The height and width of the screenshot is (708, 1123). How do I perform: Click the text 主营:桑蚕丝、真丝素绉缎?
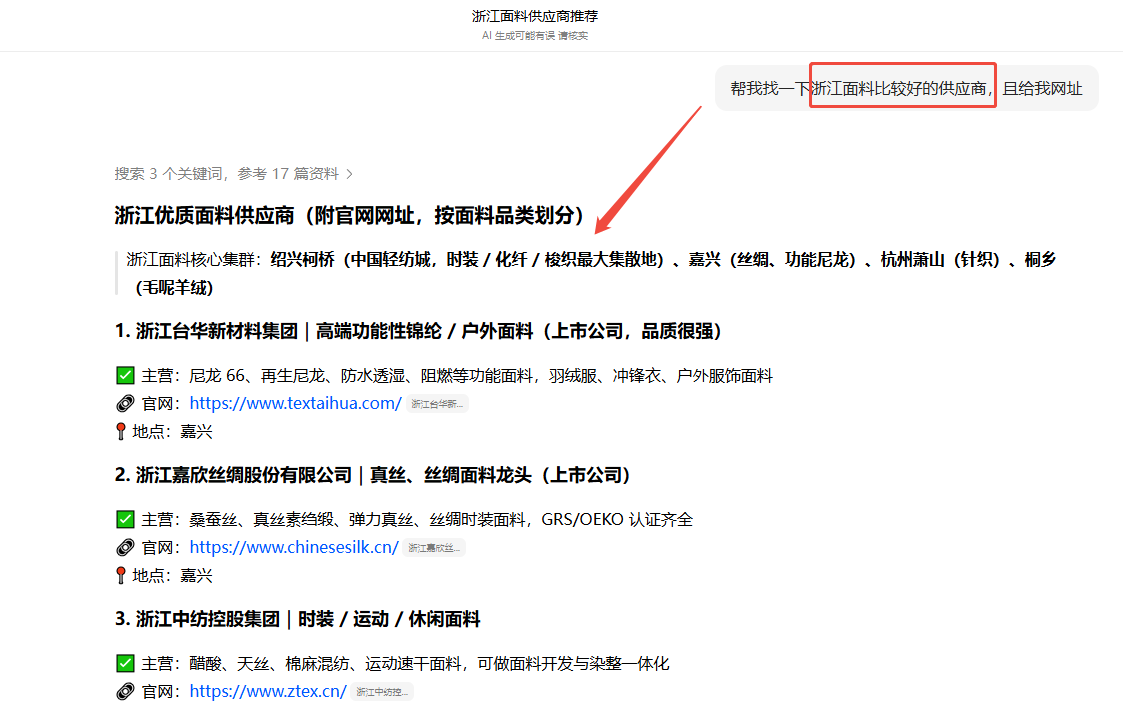coord(417,520)
